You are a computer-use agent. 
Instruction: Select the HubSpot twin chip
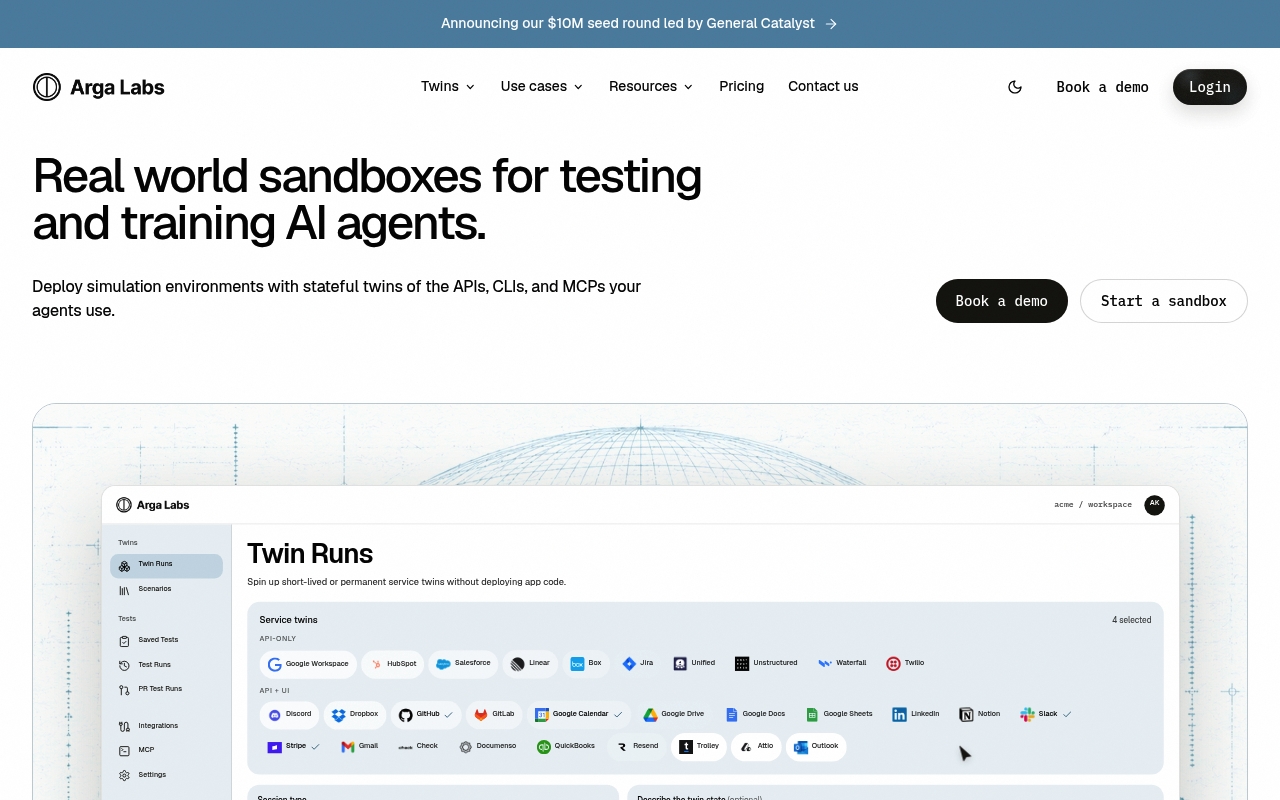393,664
